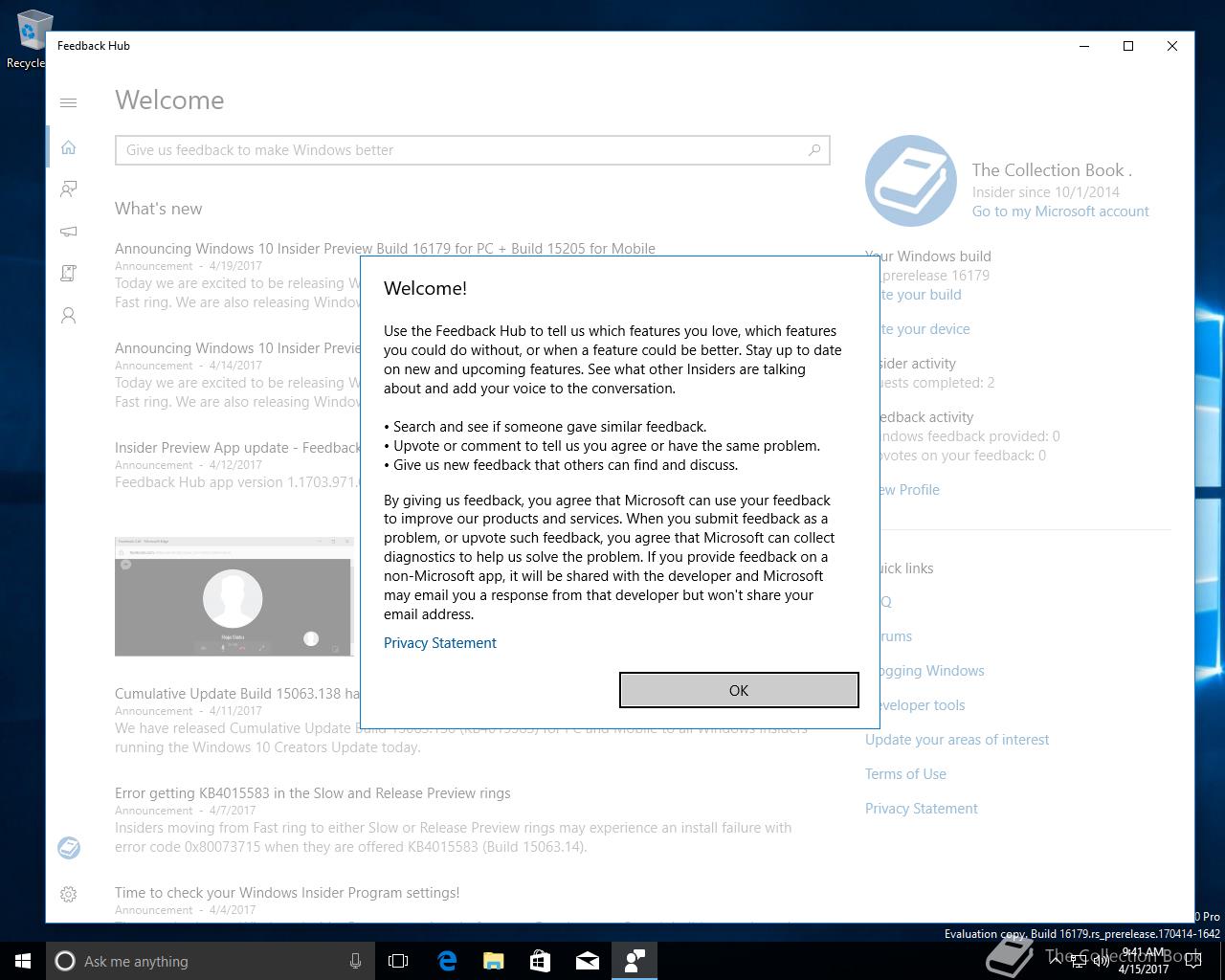Click the taskbar clock and date
Image resolution: width=1225 pixels, height=980 pixels.
(x=1144, y=961)
